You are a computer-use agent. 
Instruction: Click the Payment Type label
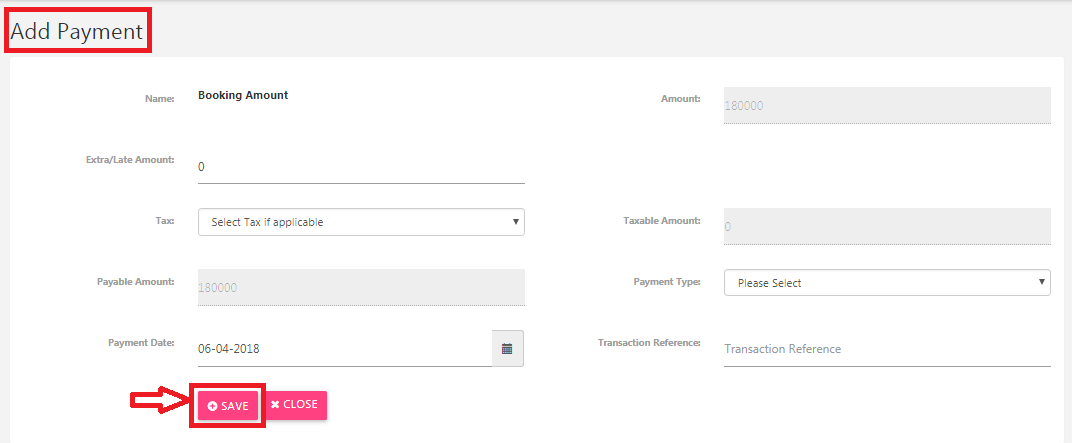(667, 281)
